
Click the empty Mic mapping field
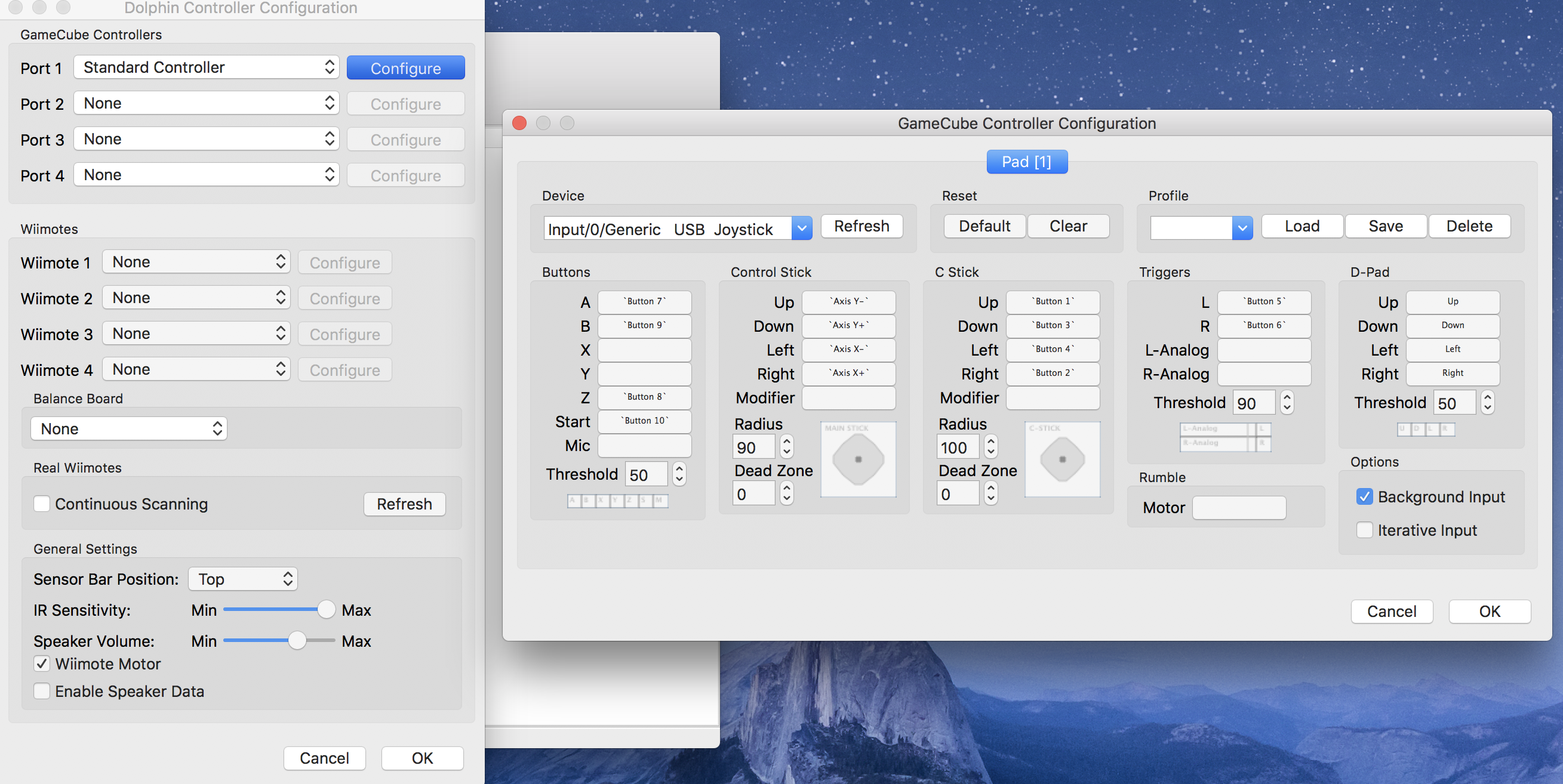[644, 445]
